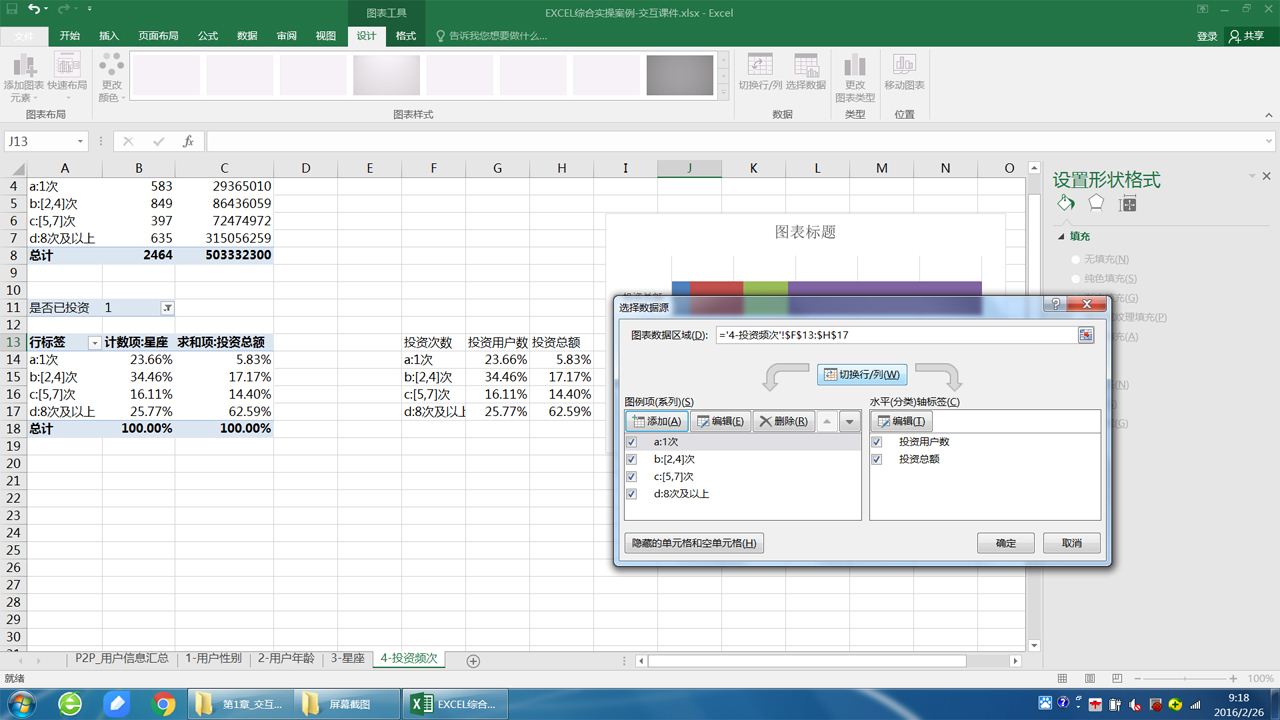Open Add Chart Element (添加图表元素)
Image resolution: width=1280 pixels, height=720 pixels.
pyautogui.click(x=22, y=78)
